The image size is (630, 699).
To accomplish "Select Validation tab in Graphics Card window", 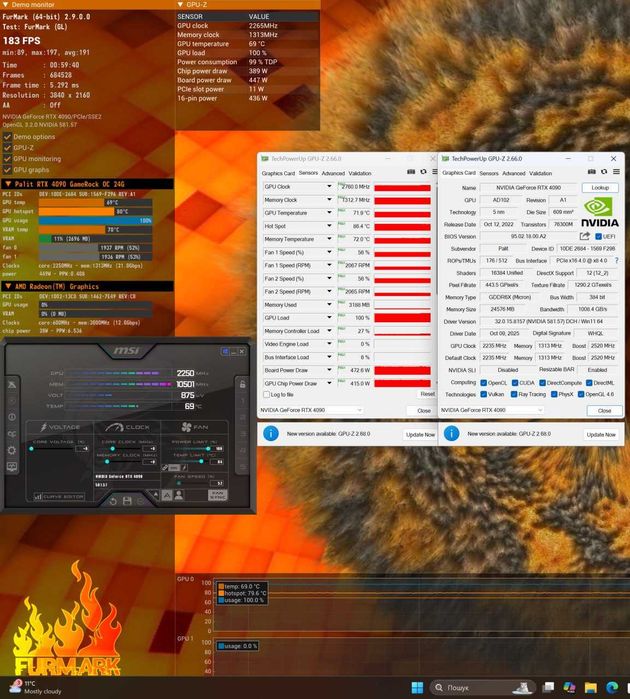I will (x=540, y=173).
